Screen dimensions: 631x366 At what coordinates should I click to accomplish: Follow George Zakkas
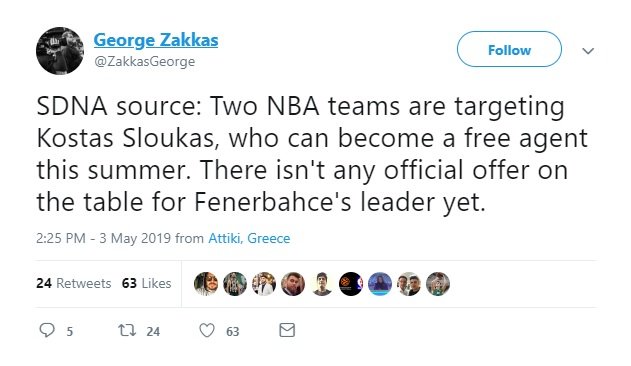[509, 50]
